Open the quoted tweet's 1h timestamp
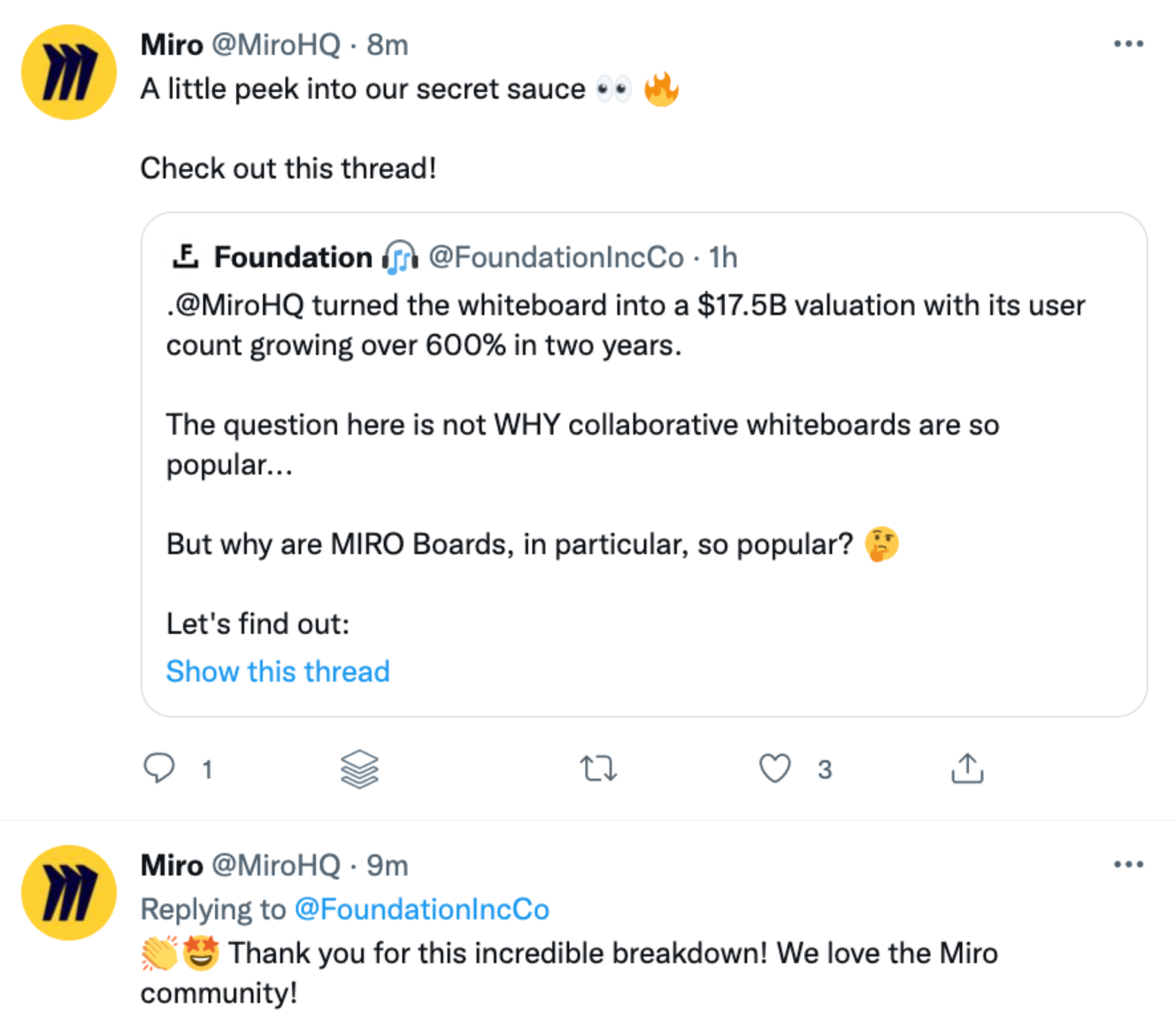 tap(723, 258)
